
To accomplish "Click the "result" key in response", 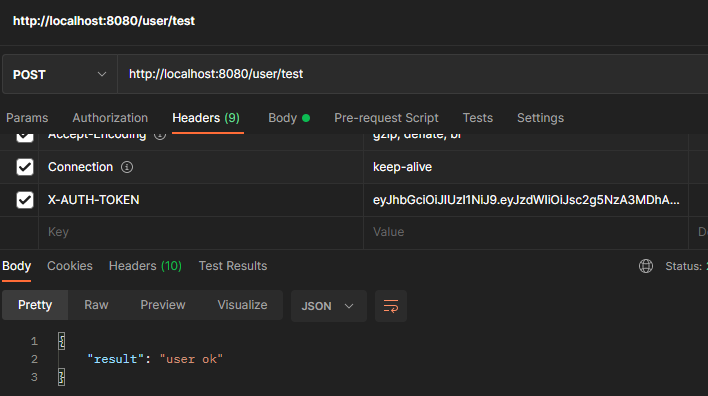I will tap(116, 359).
